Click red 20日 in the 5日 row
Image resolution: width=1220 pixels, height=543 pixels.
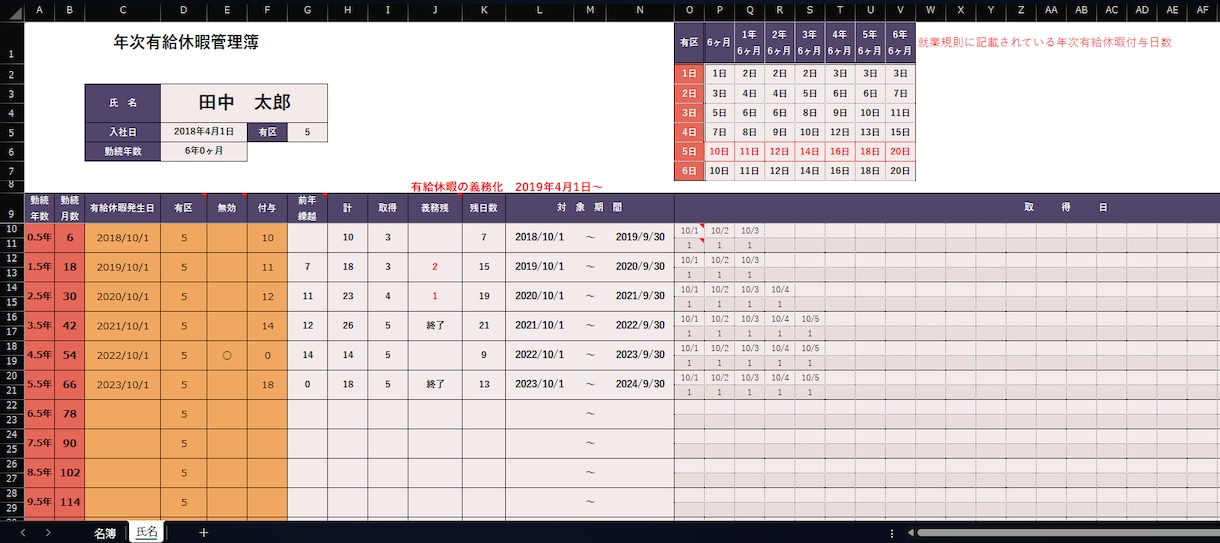tap(900, 151)
